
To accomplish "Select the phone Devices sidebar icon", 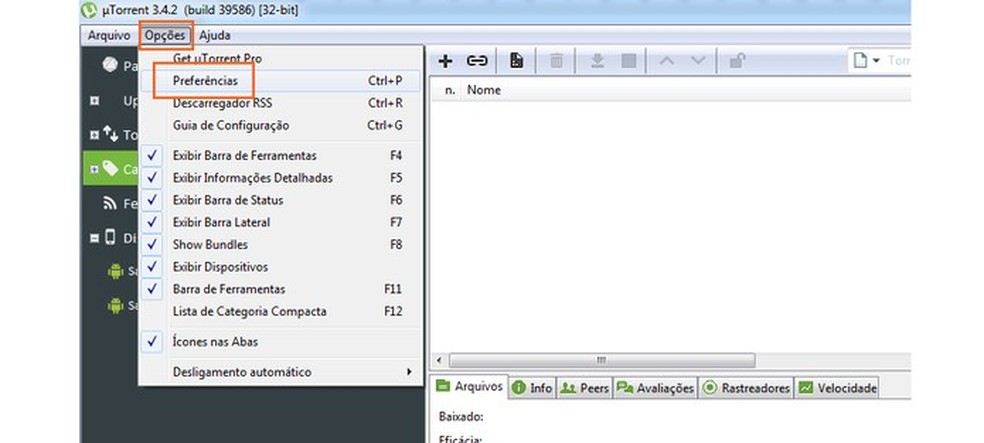I will [x=110, y=238].
